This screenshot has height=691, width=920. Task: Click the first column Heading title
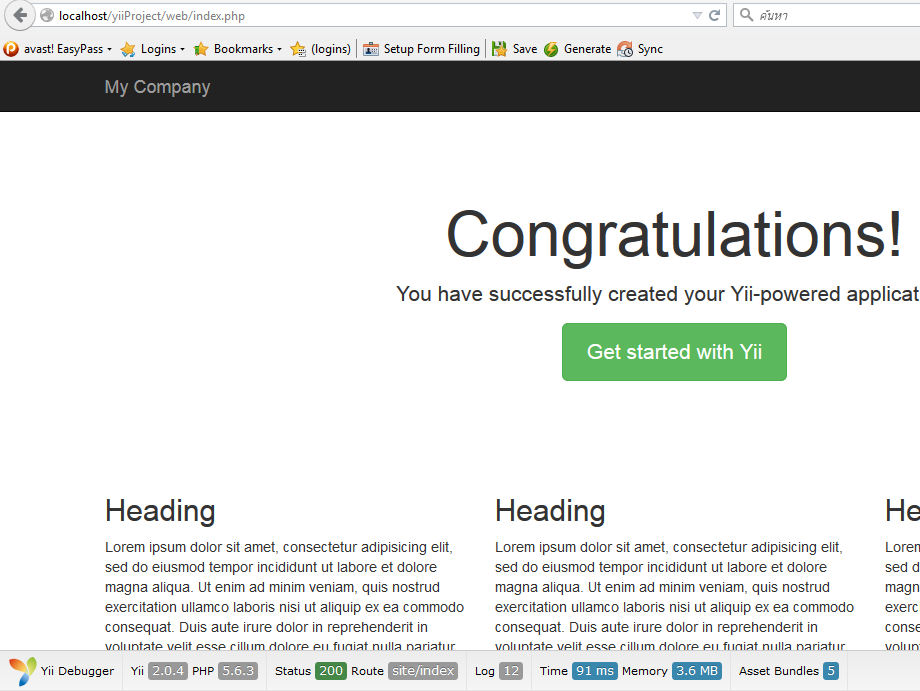point(160,510)
